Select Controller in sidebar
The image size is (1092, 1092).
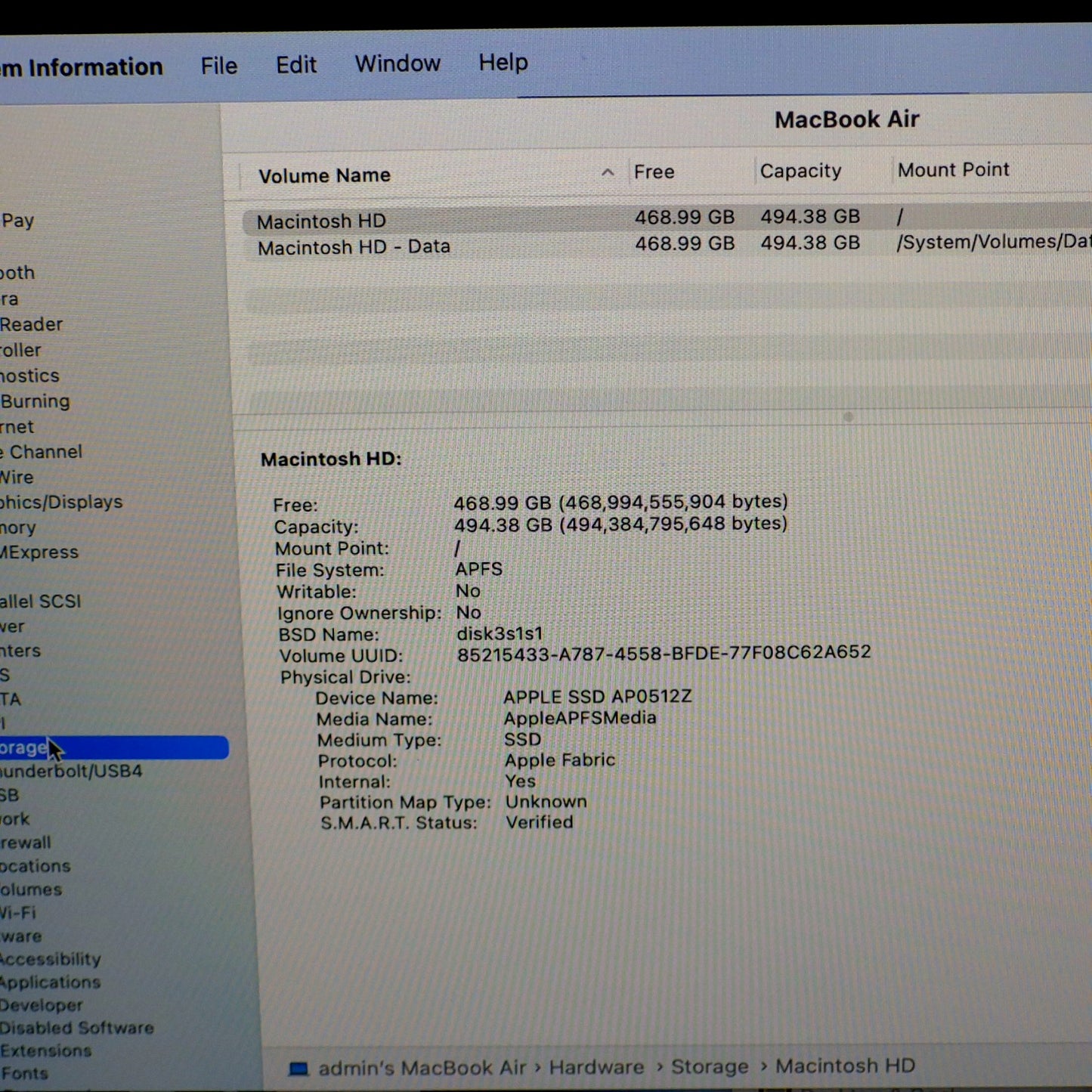point(20,350)
